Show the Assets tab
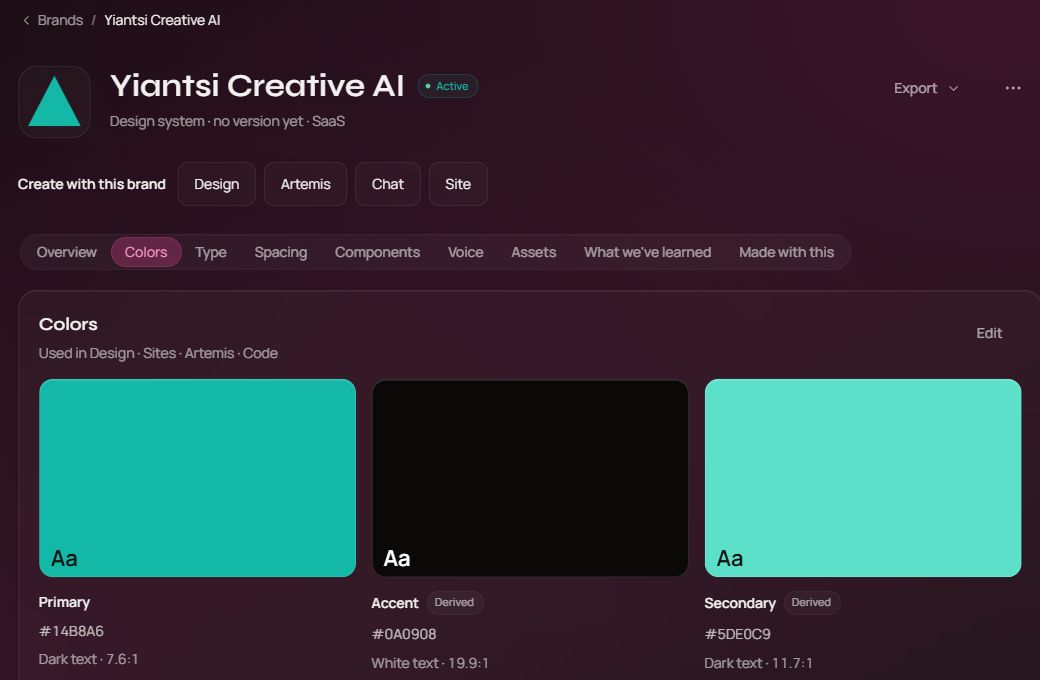The height and width of the screenshot is (680, 1040). pos(533,252)
